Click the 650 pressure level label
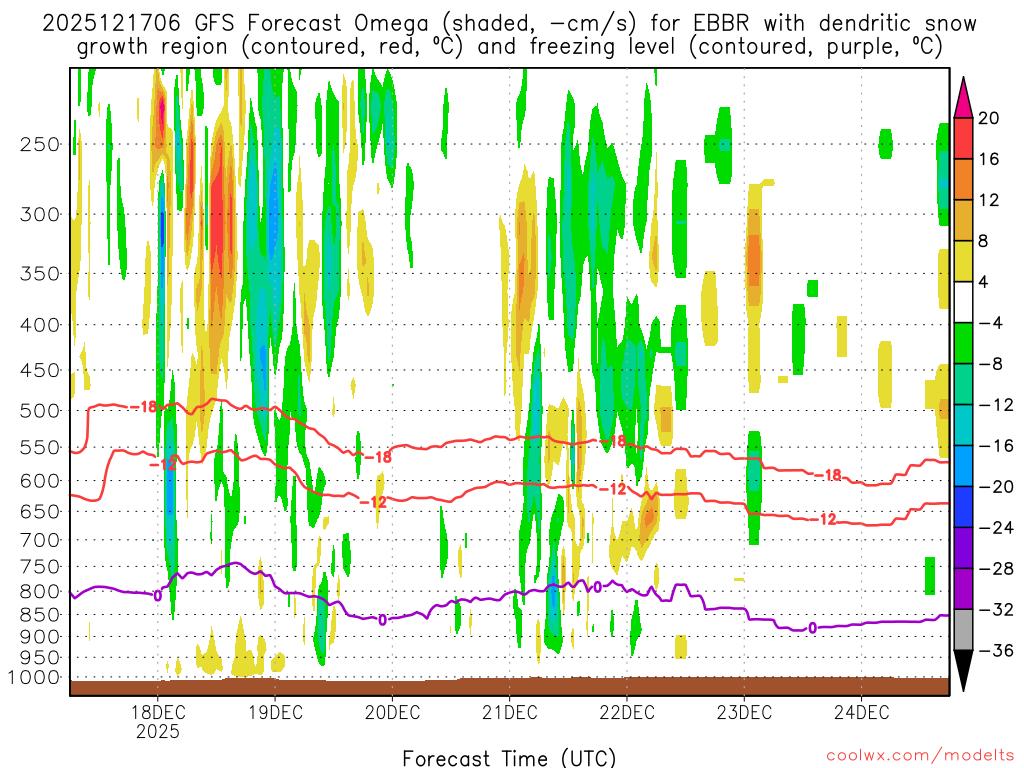 coord(40,511)
